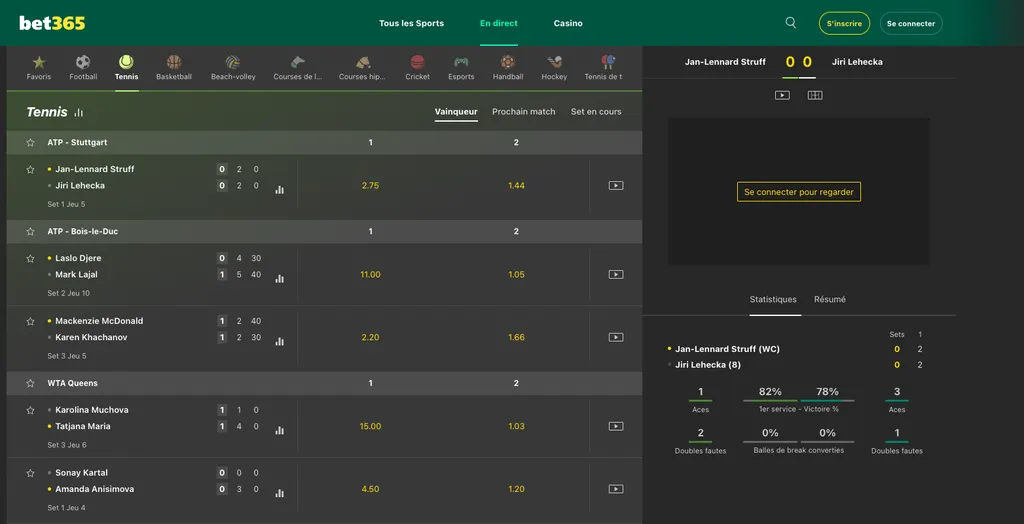Open stats chart icon for Struff vs Lehecka
The width and height of the screenshot is (1024, 524).
[280, 189]
